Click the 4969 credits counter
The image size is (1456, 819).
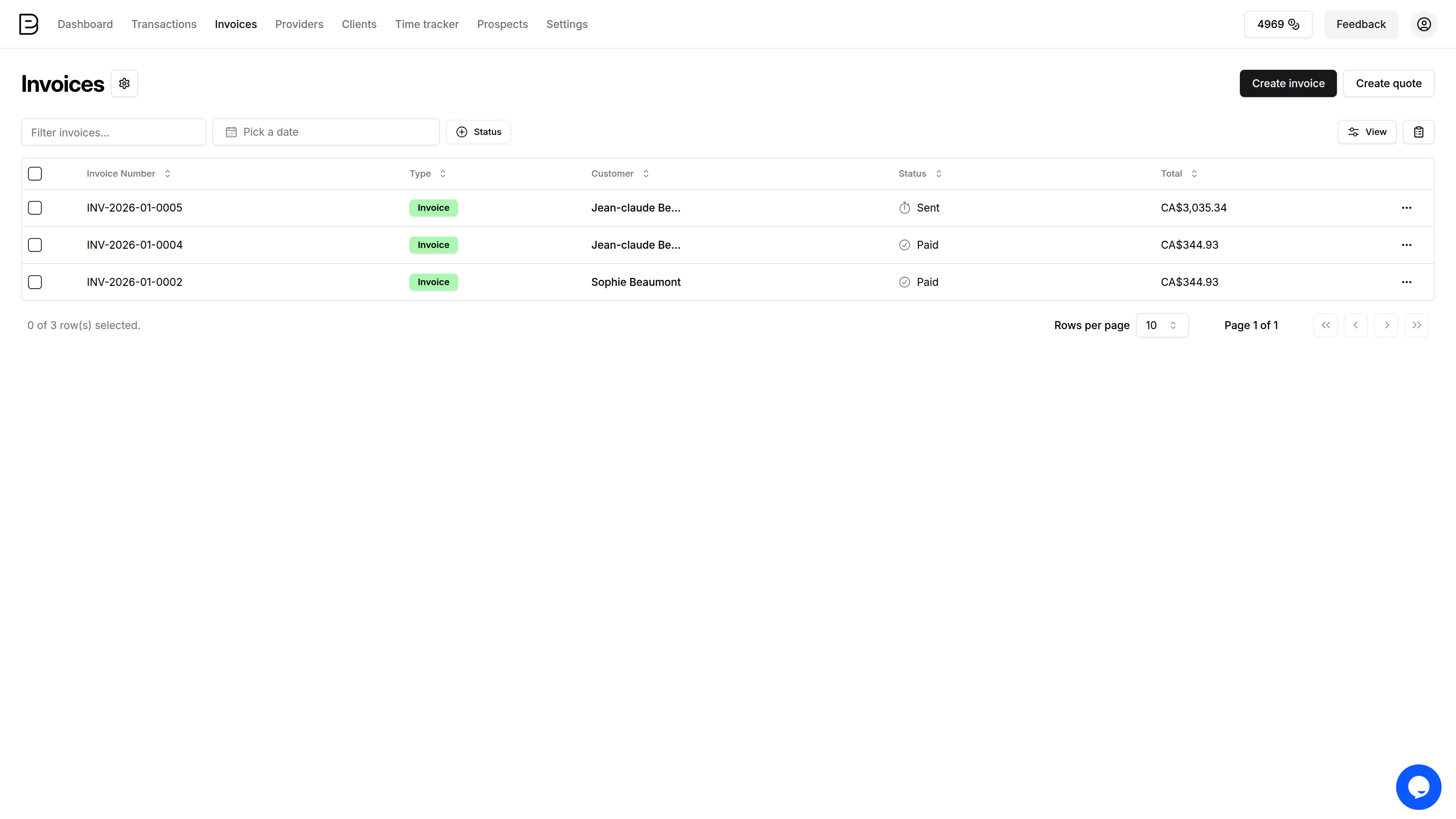1277,24
